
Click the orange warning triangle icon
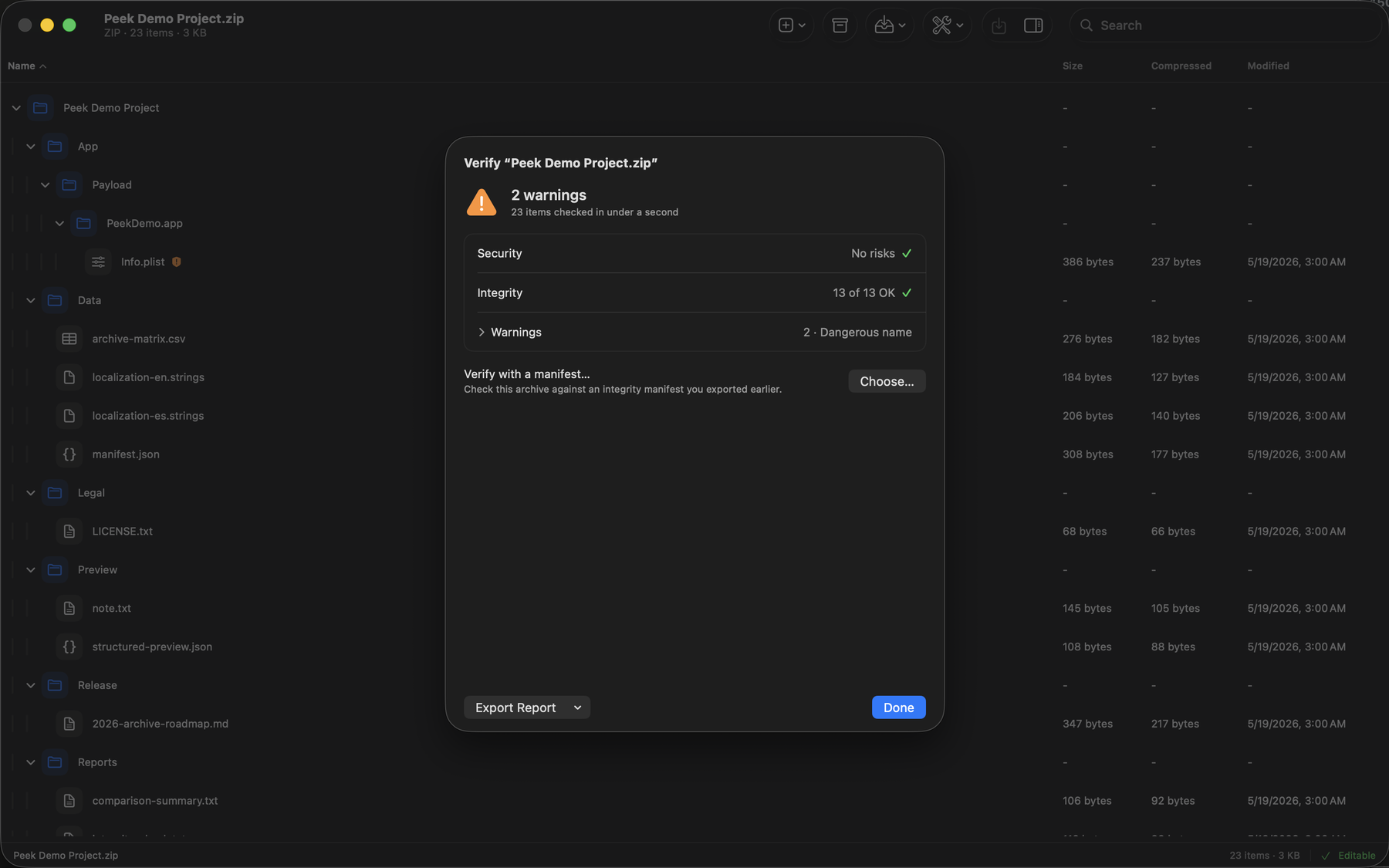click(482, 202)
